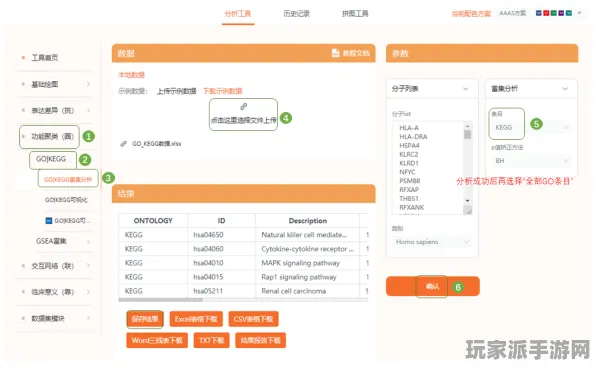The image size is (596, 368).
Task: Select THBS1 in 分子list
Action: [409, 198]
